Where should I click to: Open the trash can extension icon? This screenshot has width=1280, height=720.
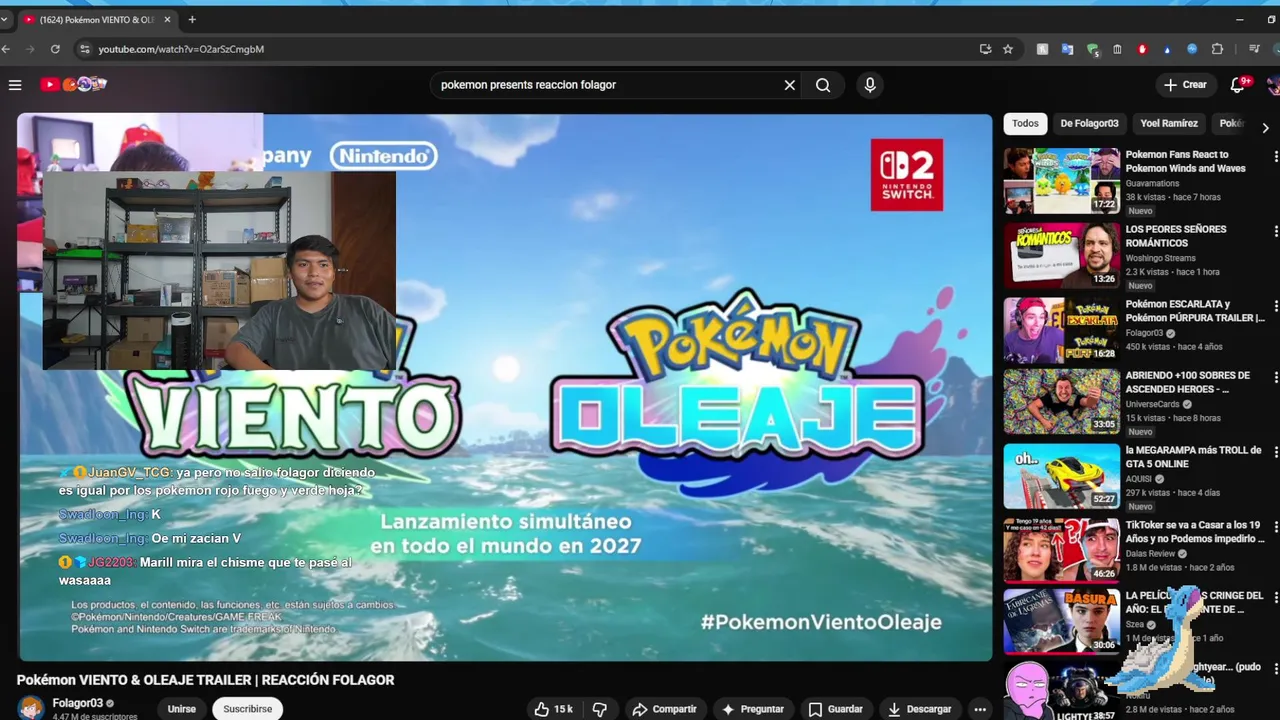point(1117,49)
